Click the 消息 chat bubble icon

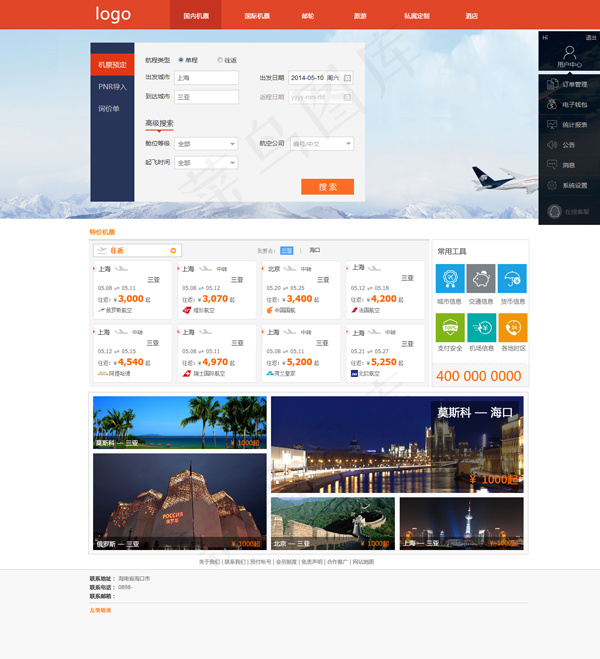(552, 165)
